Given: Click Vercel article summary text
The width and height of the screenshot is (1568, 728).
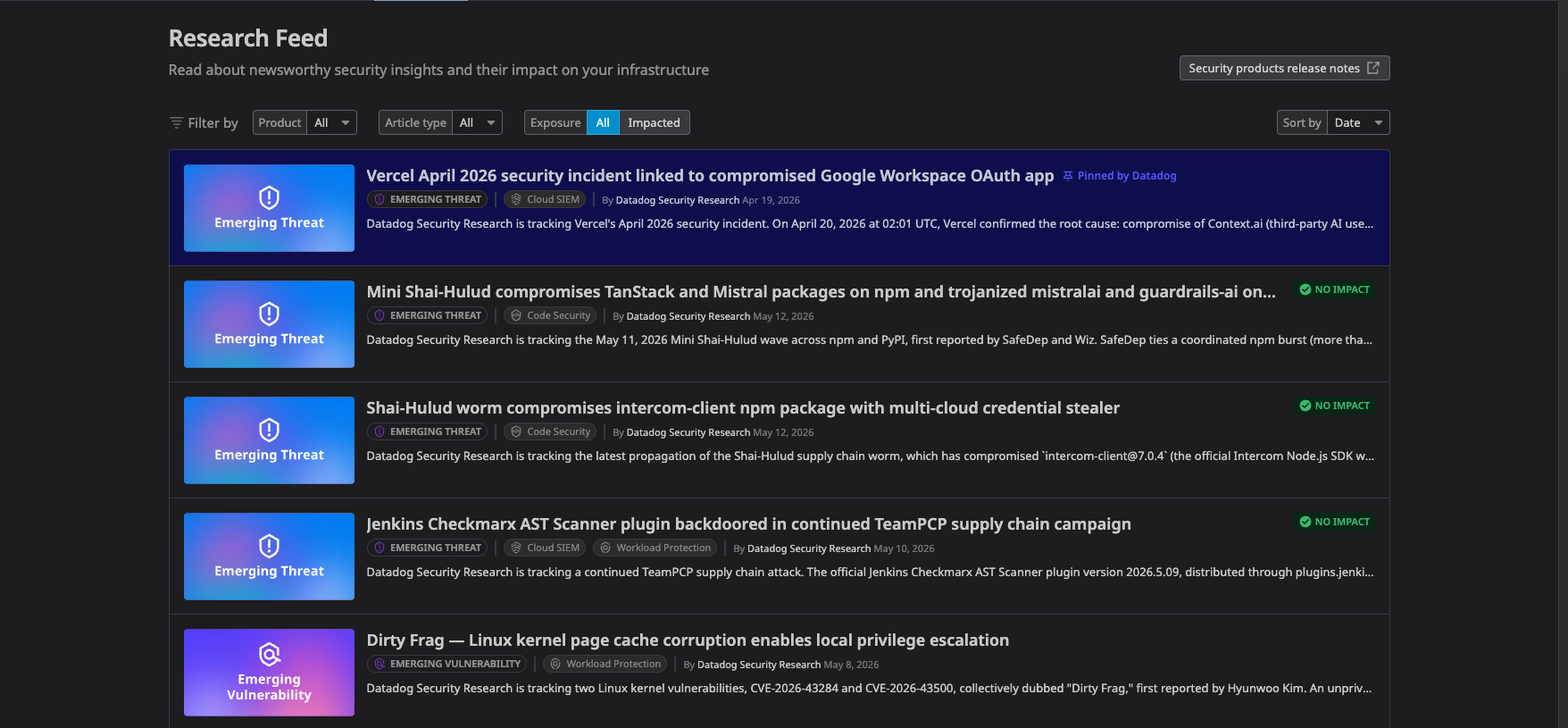Looking at the screenshot, I should tap(870, 224).
